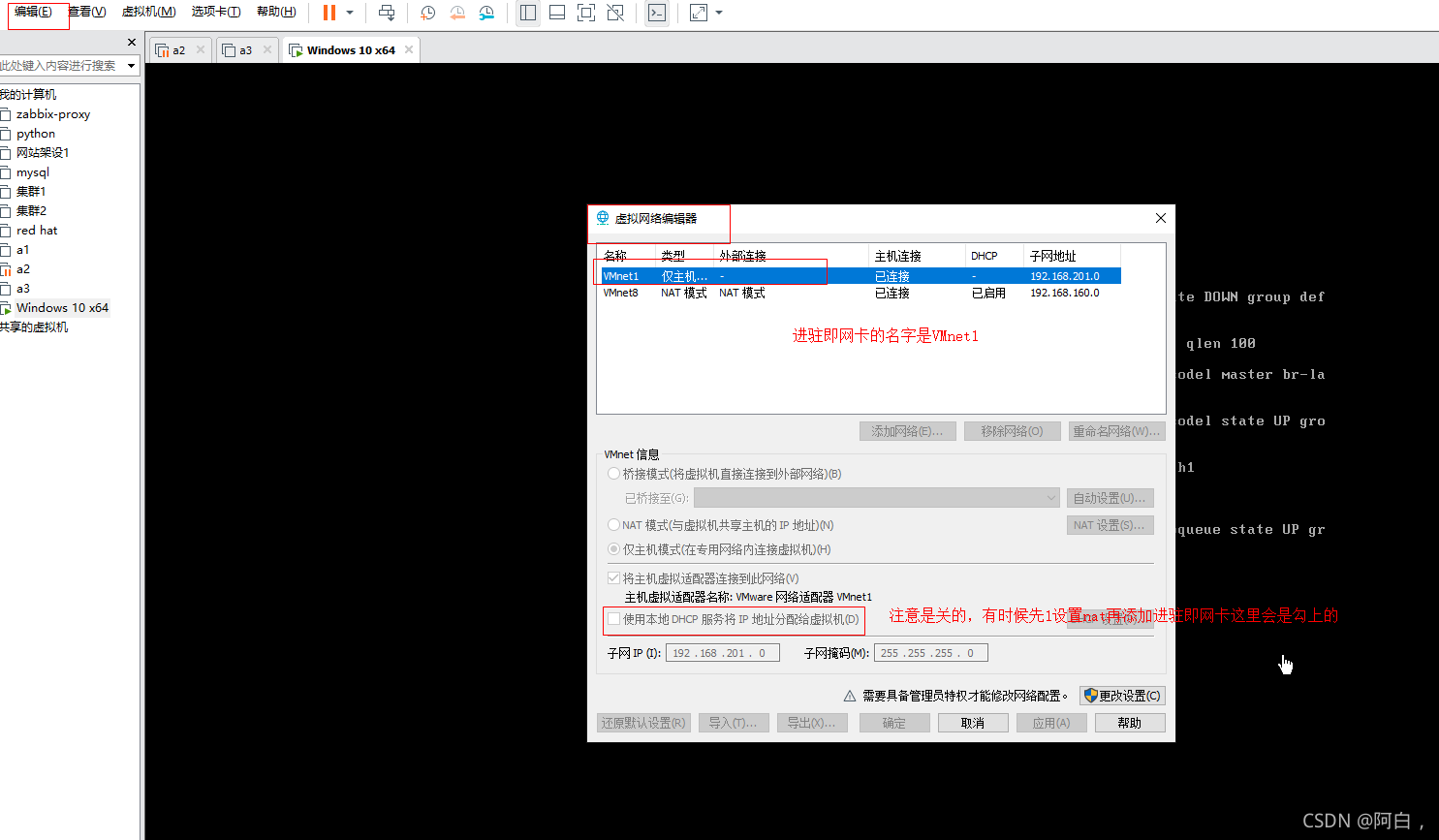Open the power options arrow beside Pause
This screenshot has width=1439, height=840.
click(350, 13)
